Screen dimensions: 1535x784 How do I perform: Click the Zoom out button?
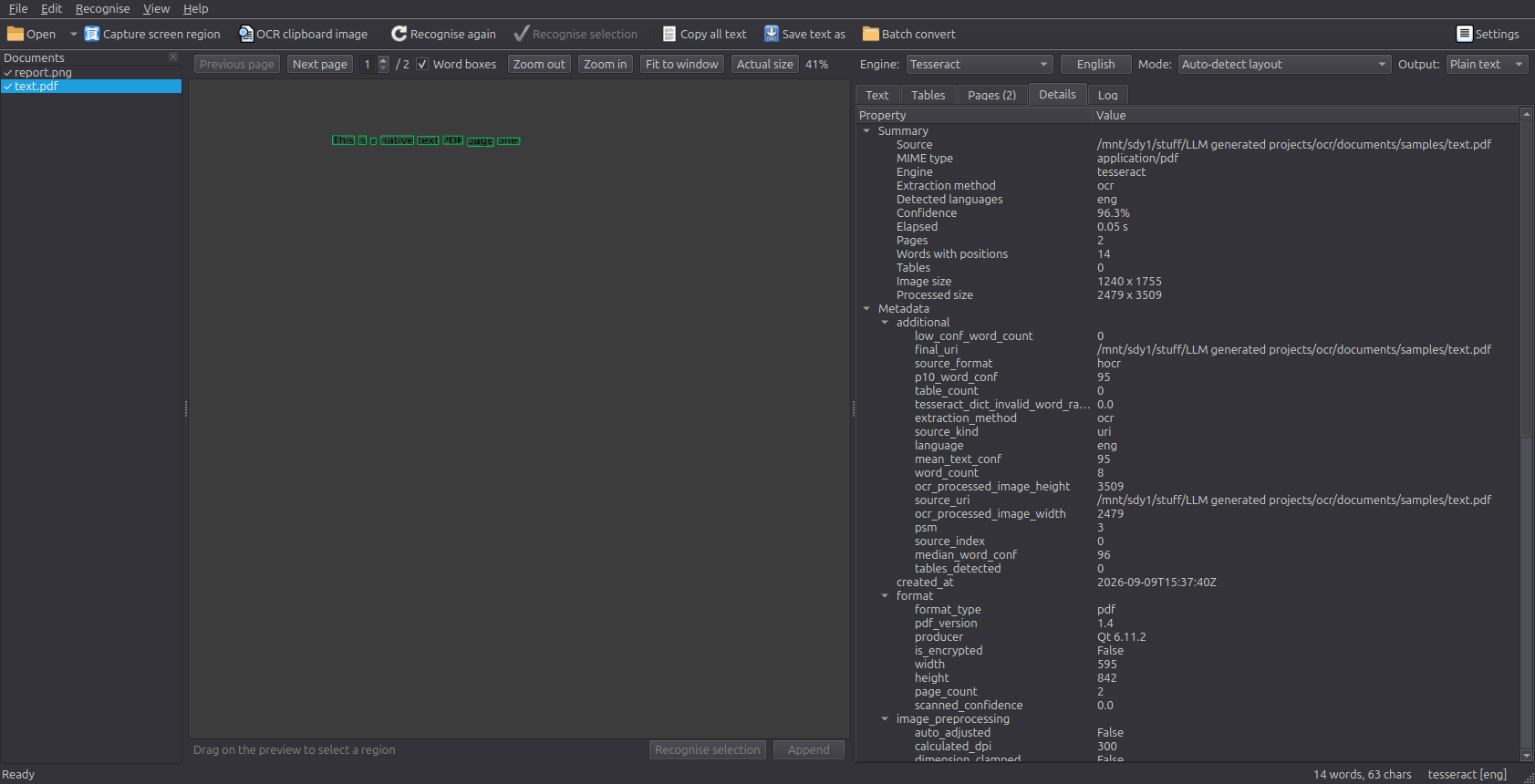click(x=539, y=64)
